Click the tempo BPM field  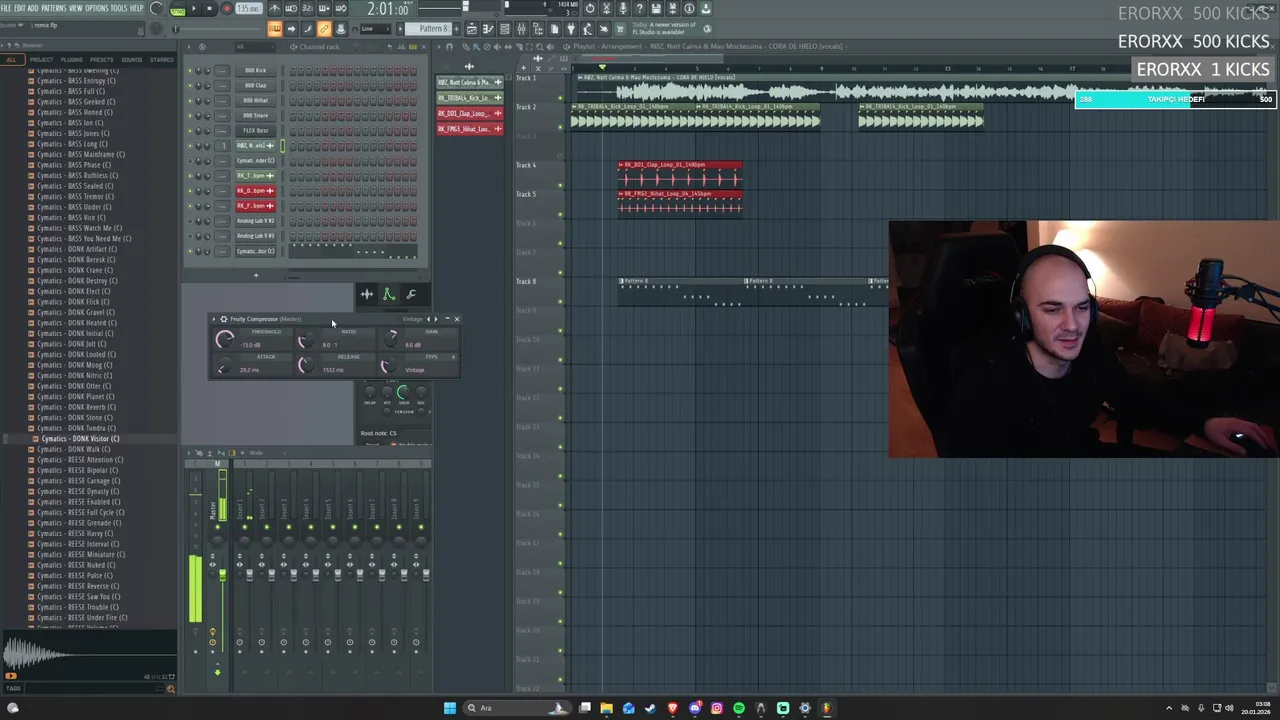248,9
